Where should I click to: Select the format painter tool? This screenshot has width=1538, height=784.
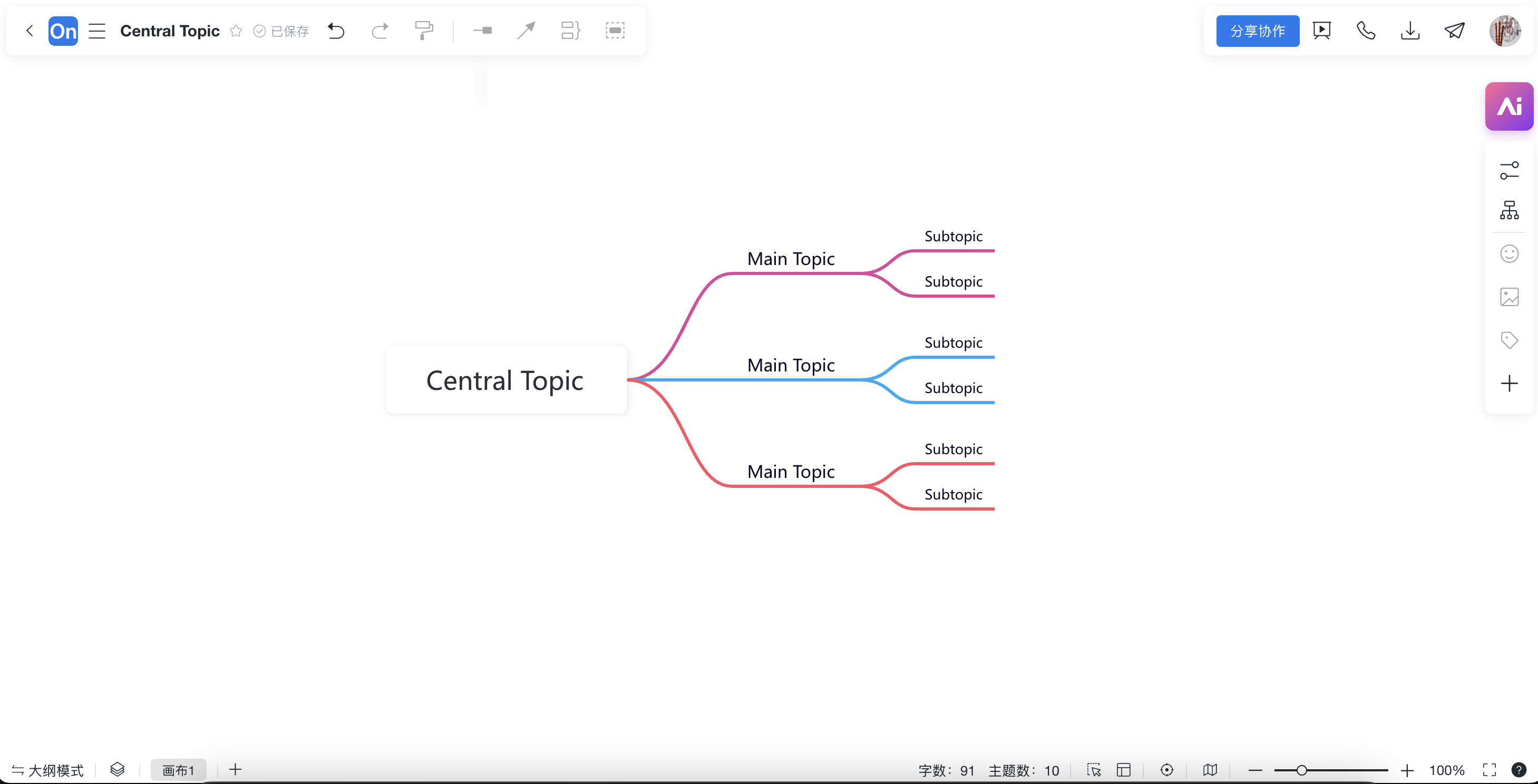tap(424, 31)
